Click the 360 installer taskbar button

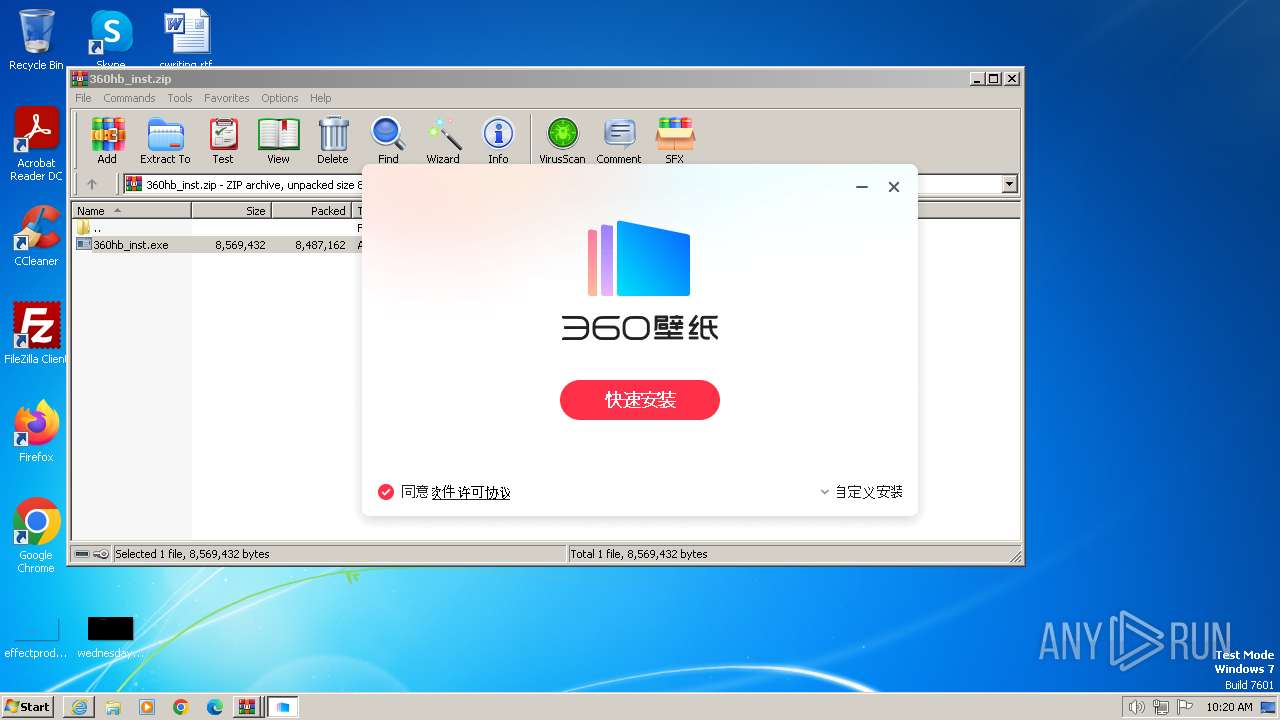pos(283,707)
